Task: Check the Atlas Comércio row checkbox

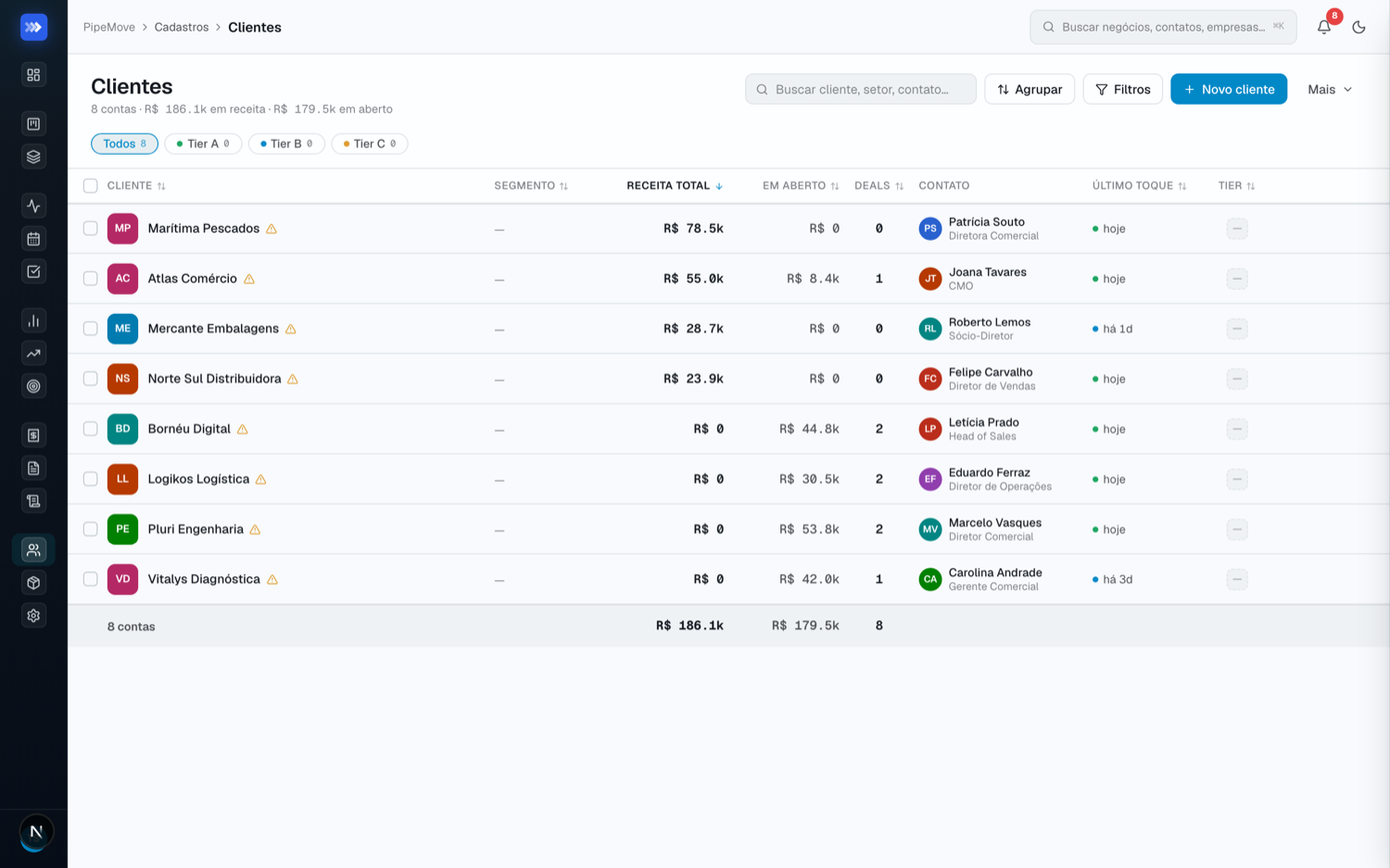Action: pyautogui.click(x=91, y=279)
